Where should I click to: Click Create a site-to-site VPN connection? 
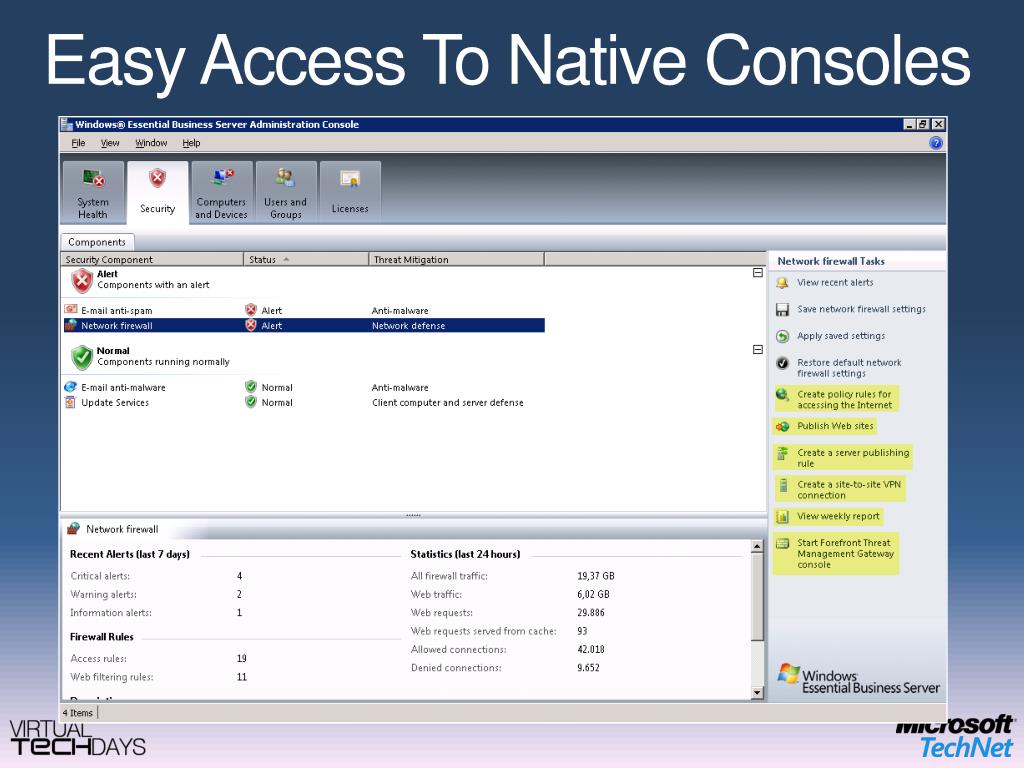click(x=848, y=490)
